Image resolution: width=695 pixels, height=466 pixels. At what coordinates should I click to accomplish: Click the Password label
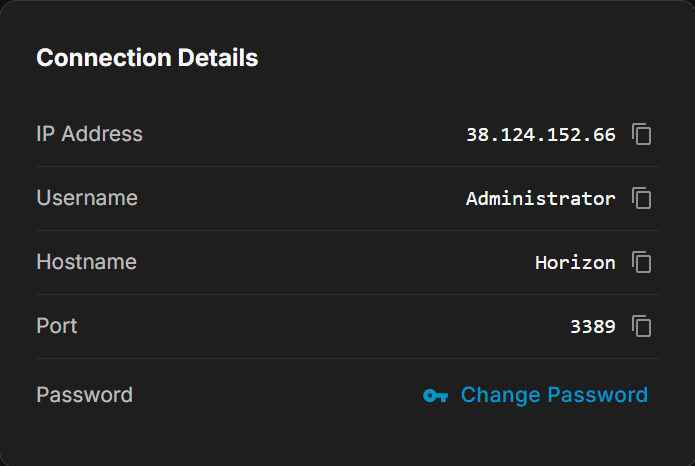coord(84,395)
